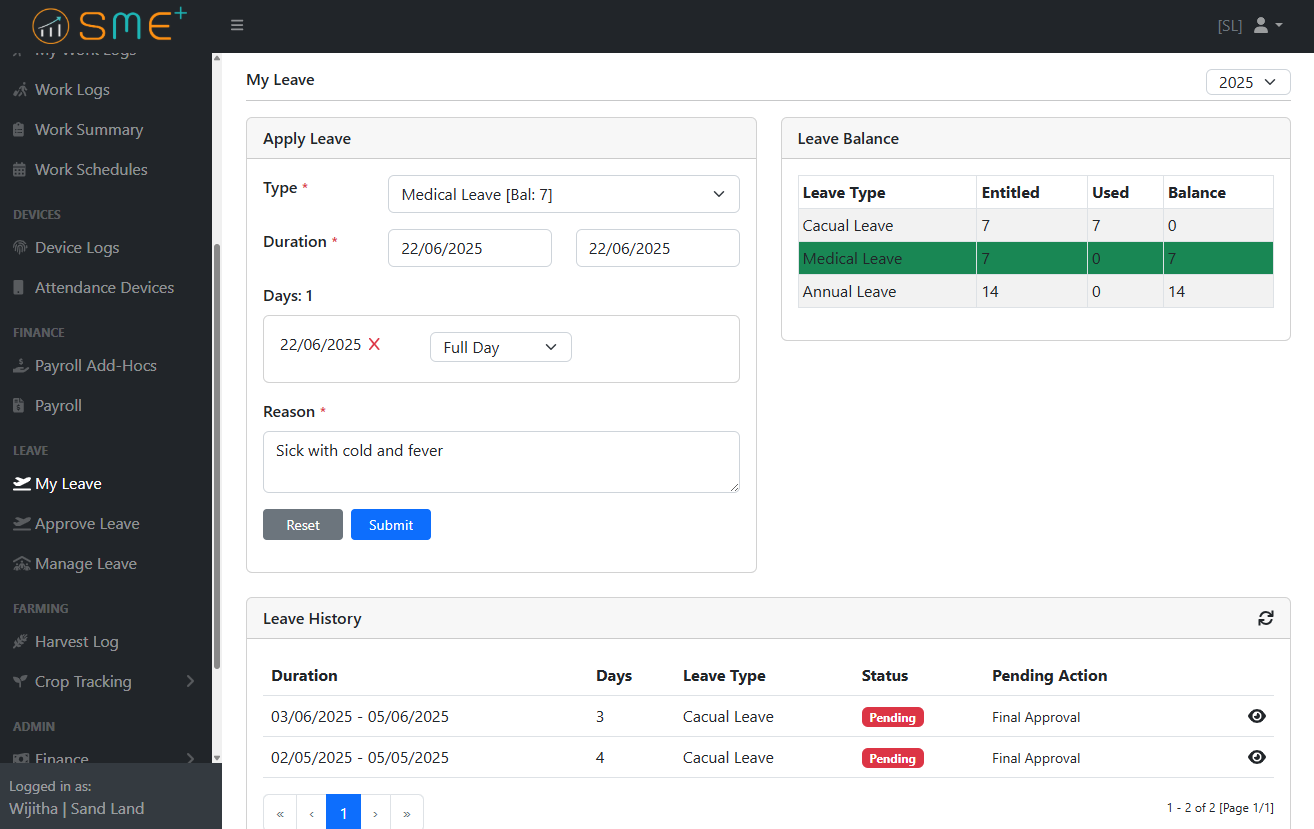Click the Reason text area
The image size is (1314, 829).
501,462
